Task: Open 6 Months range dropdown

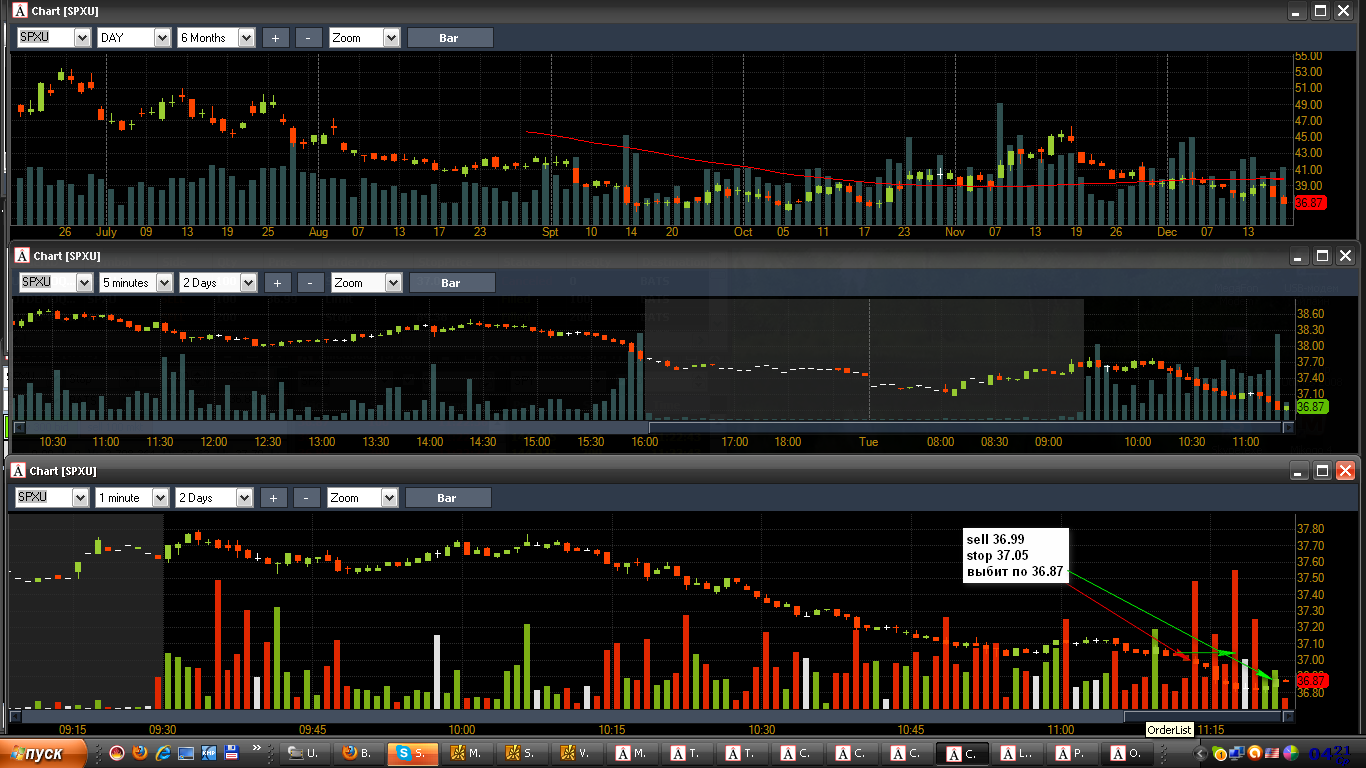Action: pyautogui.click(x=246, y=38)
